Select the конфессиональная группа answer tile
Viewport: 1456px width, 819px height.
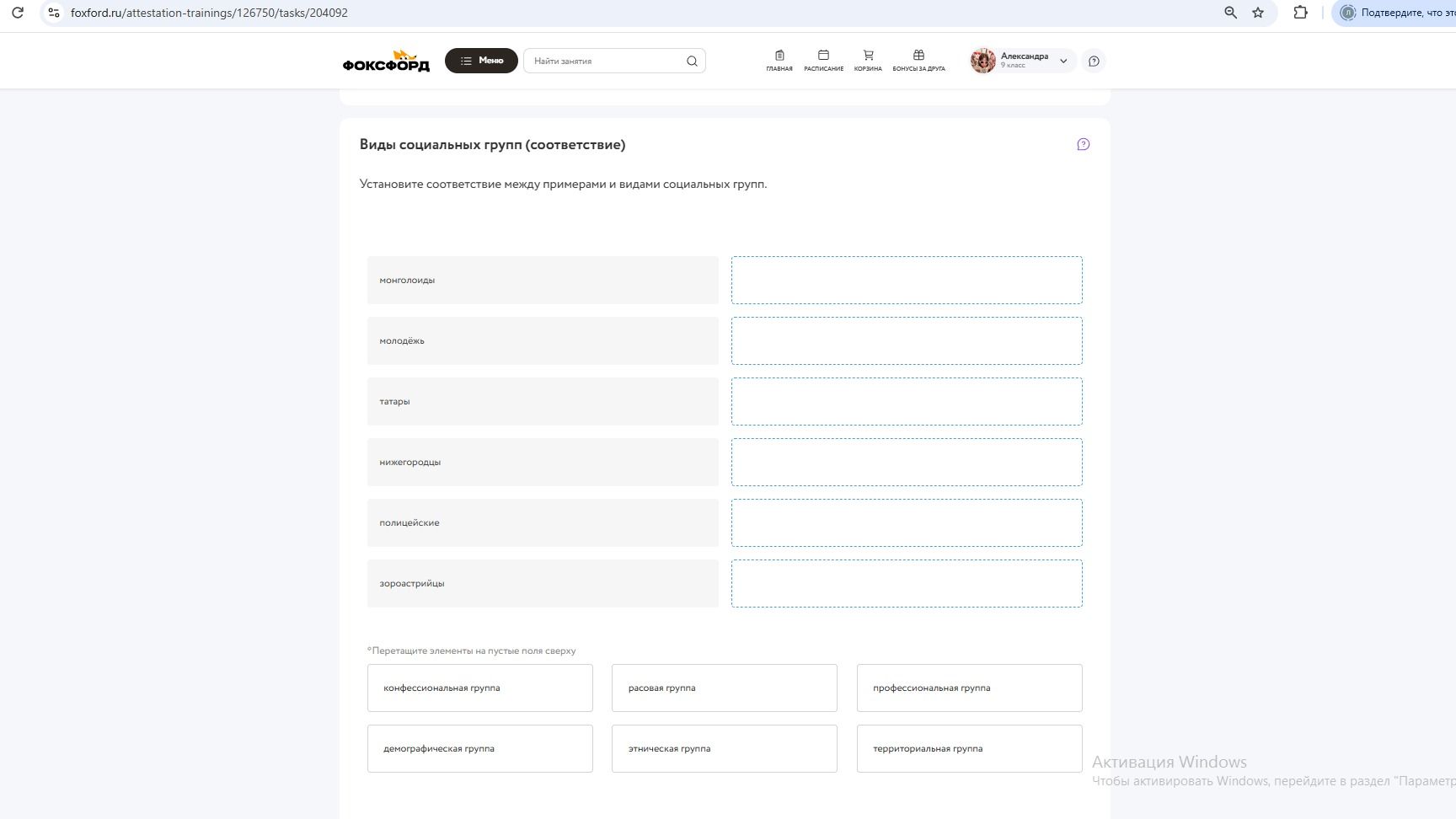(480, 688)
